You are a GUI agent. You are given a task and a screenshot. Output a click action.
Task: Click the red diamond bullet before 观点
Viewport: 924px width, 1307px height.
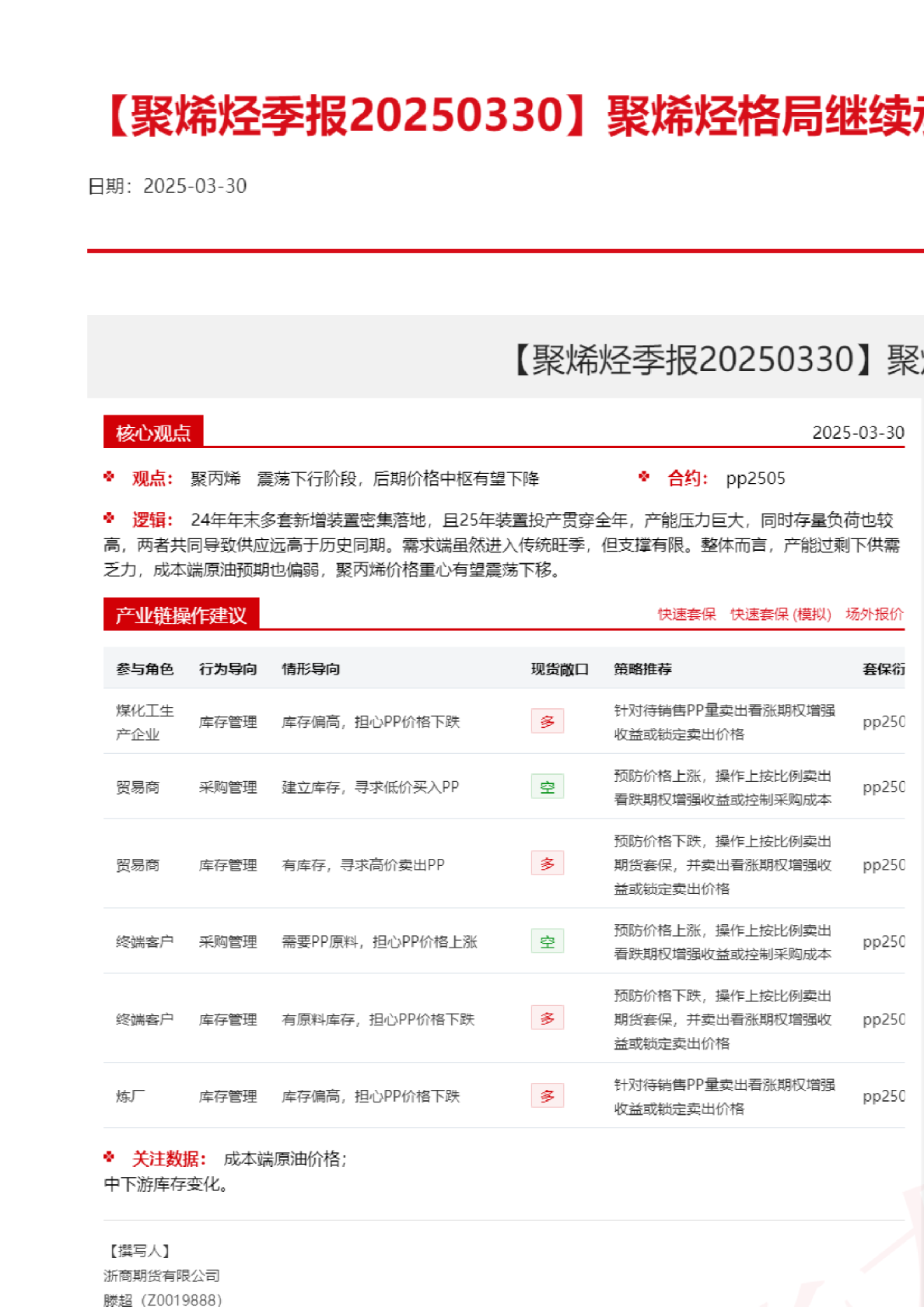(x=109, y=476)
